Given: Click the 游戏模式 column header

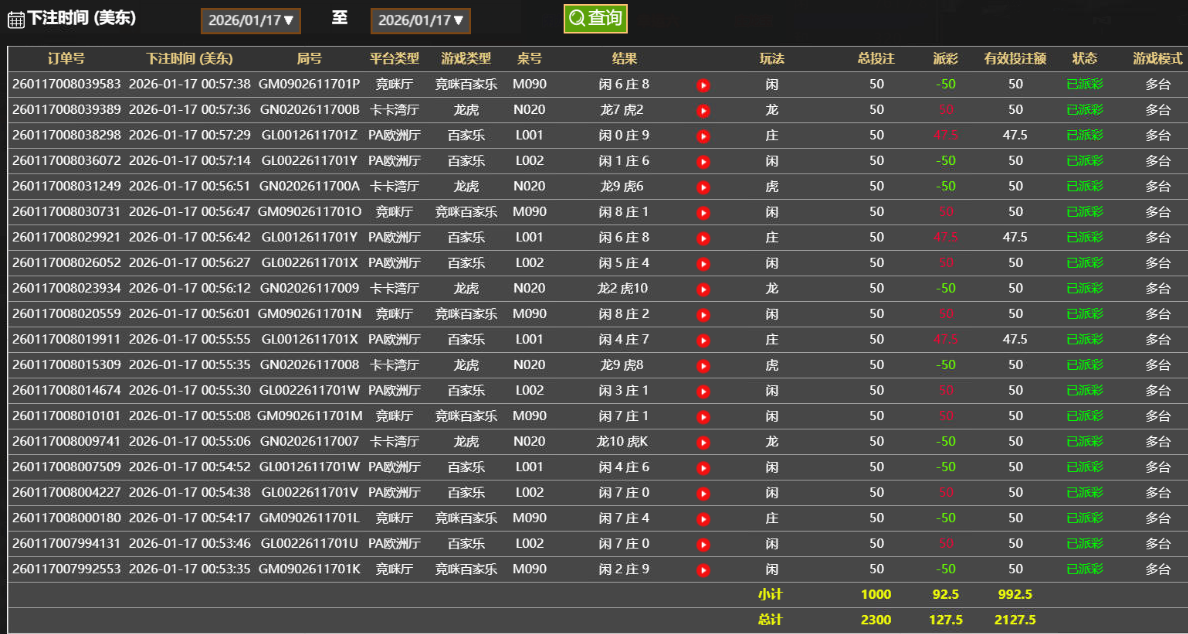Looking at the screenshot, I should (x=1157, y=59).
